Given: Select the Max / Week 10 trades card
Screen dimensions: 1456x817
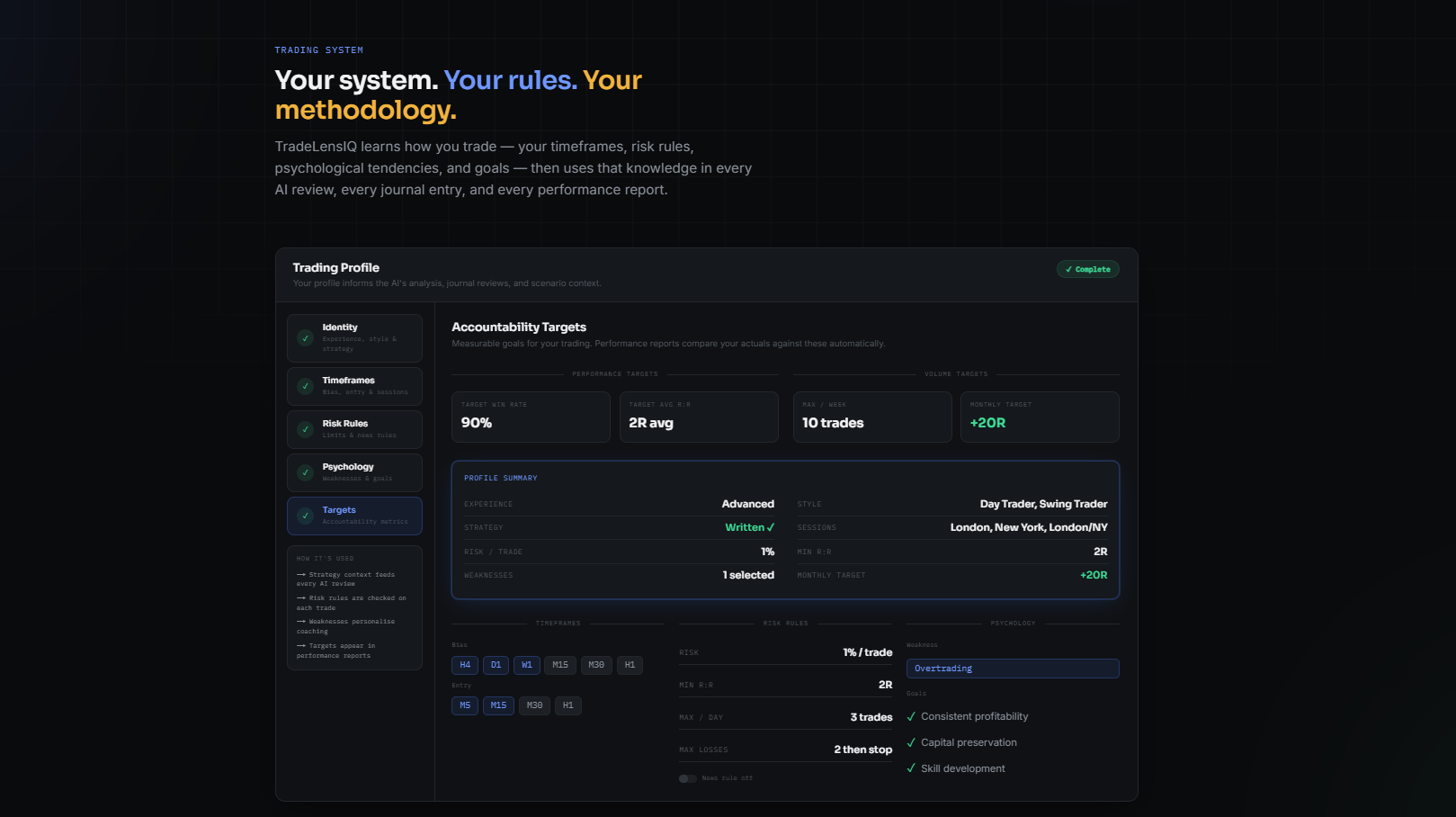Looking at the screenshot, I should pos(872,417).
